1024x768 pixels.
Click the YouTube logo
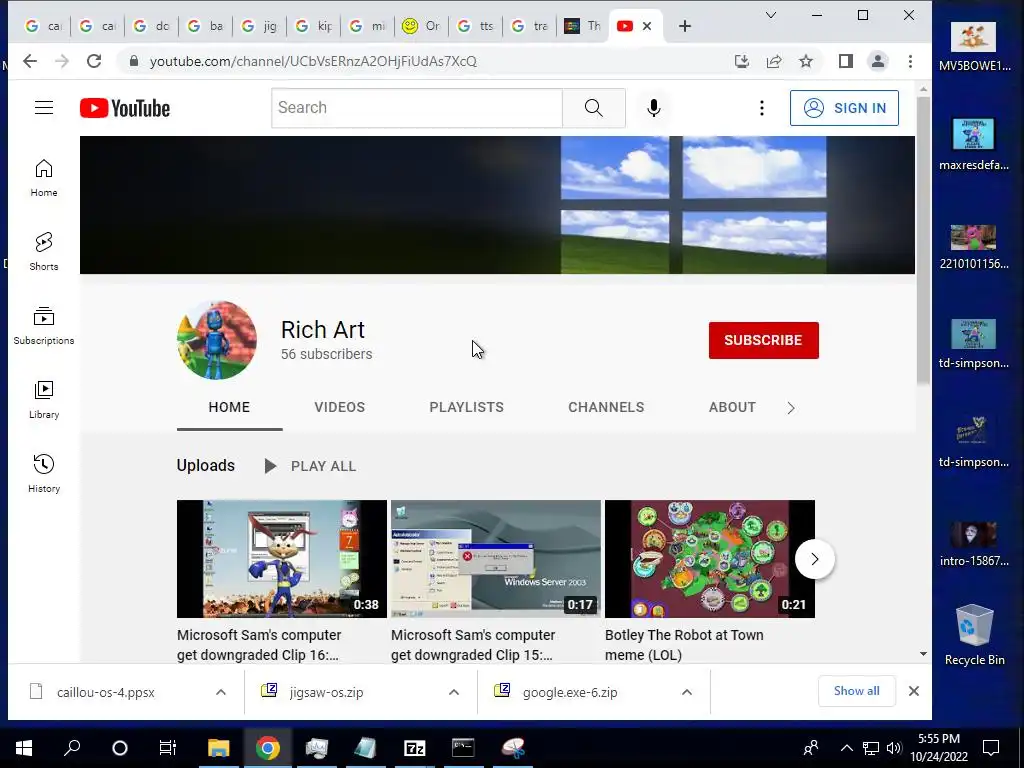click(125, 108)
